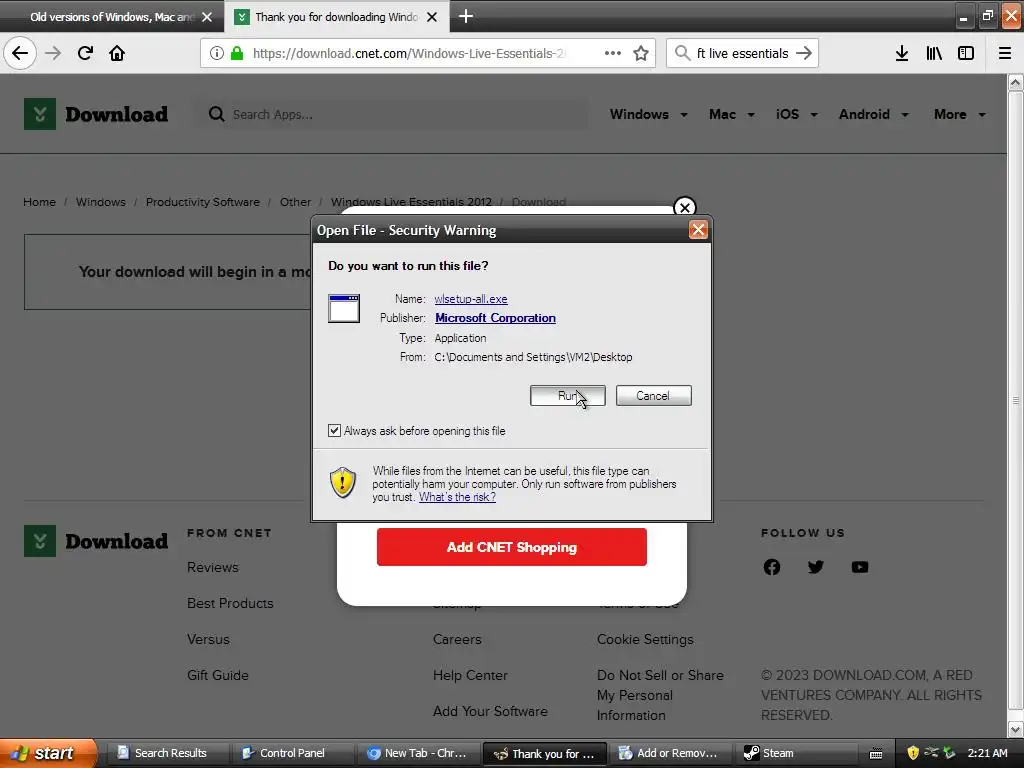Click the security shield icon in system tray

913,753
